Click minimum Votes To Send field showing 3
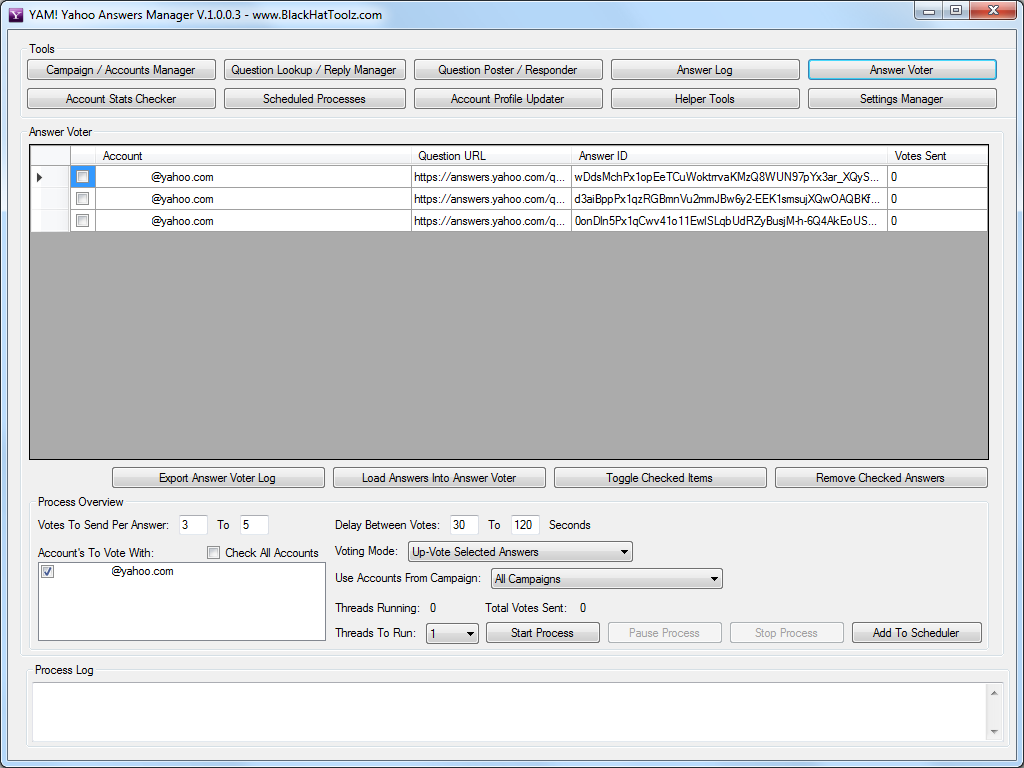Viewport: 1024px width, 768px height. tap(193, 525)
